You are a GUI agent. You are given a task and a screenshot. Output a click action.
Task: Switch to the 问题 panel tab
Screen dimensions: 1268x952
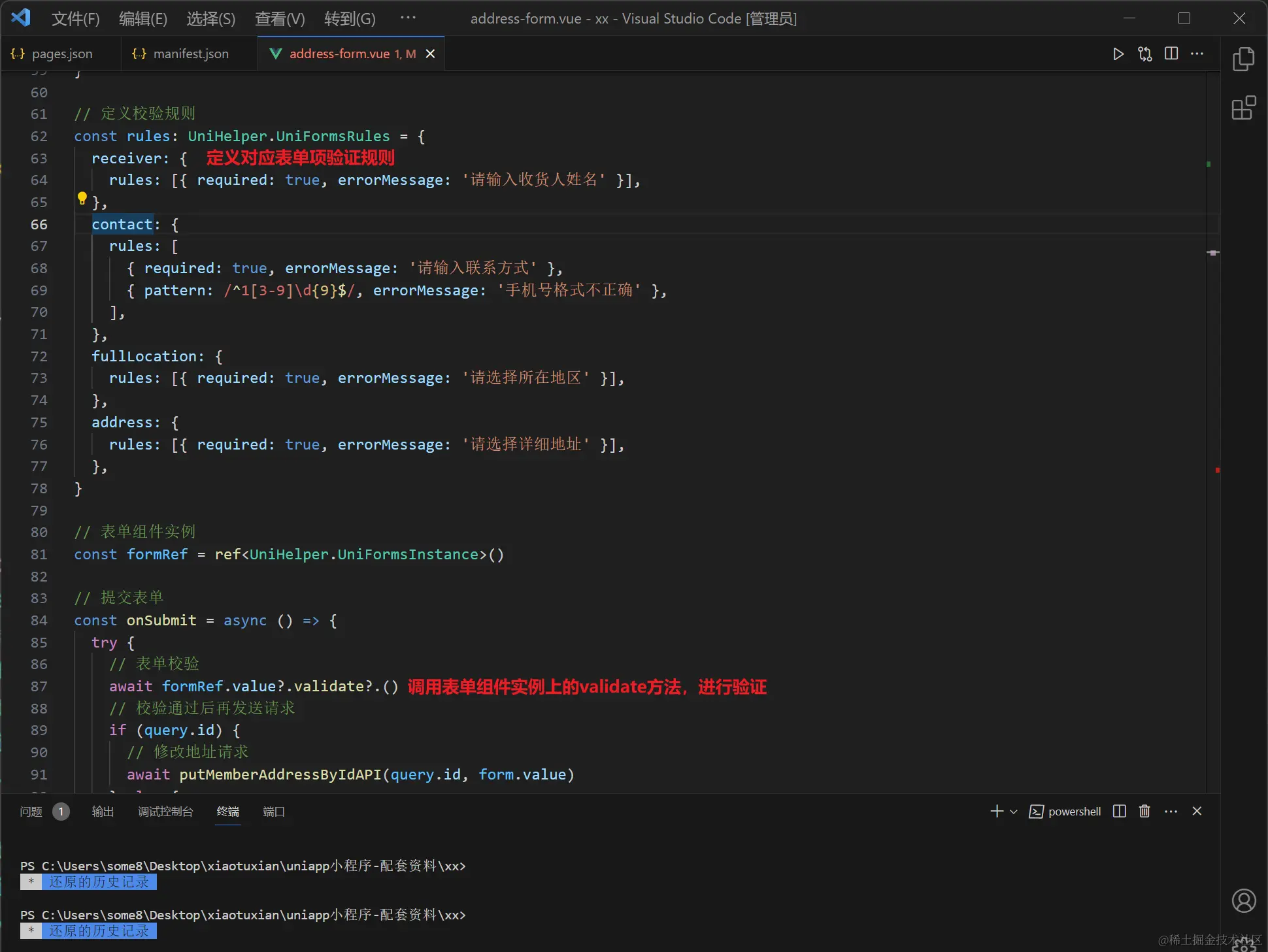[31, 812]
